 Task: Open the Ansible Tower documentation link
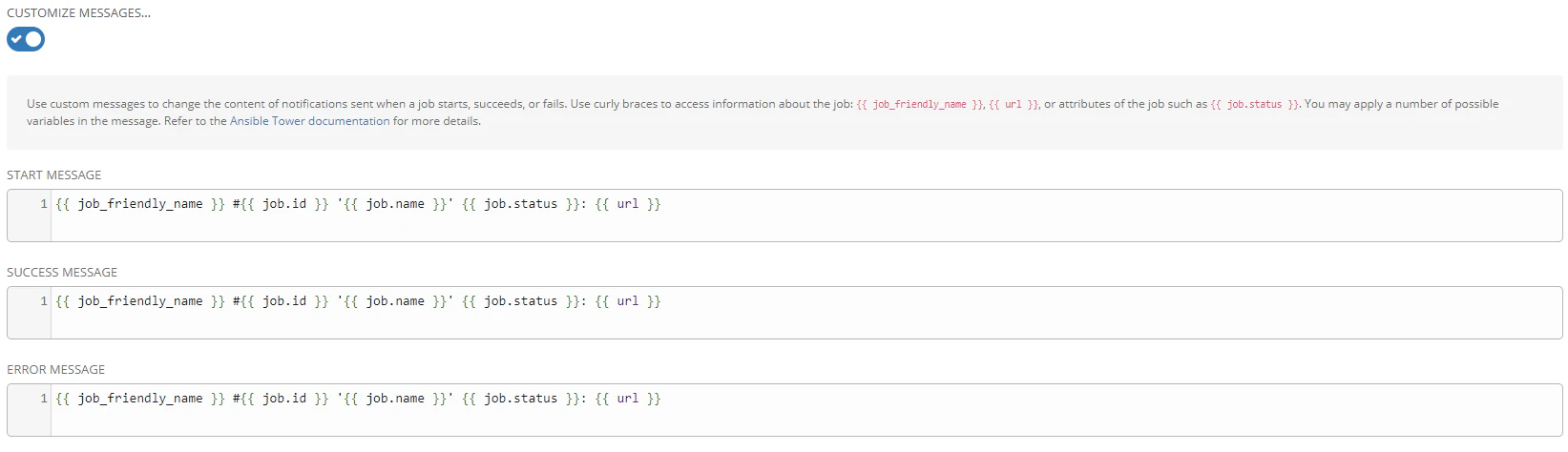point(309,121)
